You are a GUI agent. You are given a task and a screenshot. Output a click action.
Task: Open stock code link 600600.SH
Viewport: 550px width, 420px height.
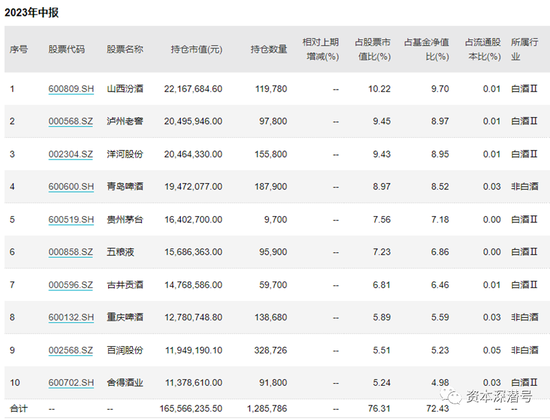[71, 187]
